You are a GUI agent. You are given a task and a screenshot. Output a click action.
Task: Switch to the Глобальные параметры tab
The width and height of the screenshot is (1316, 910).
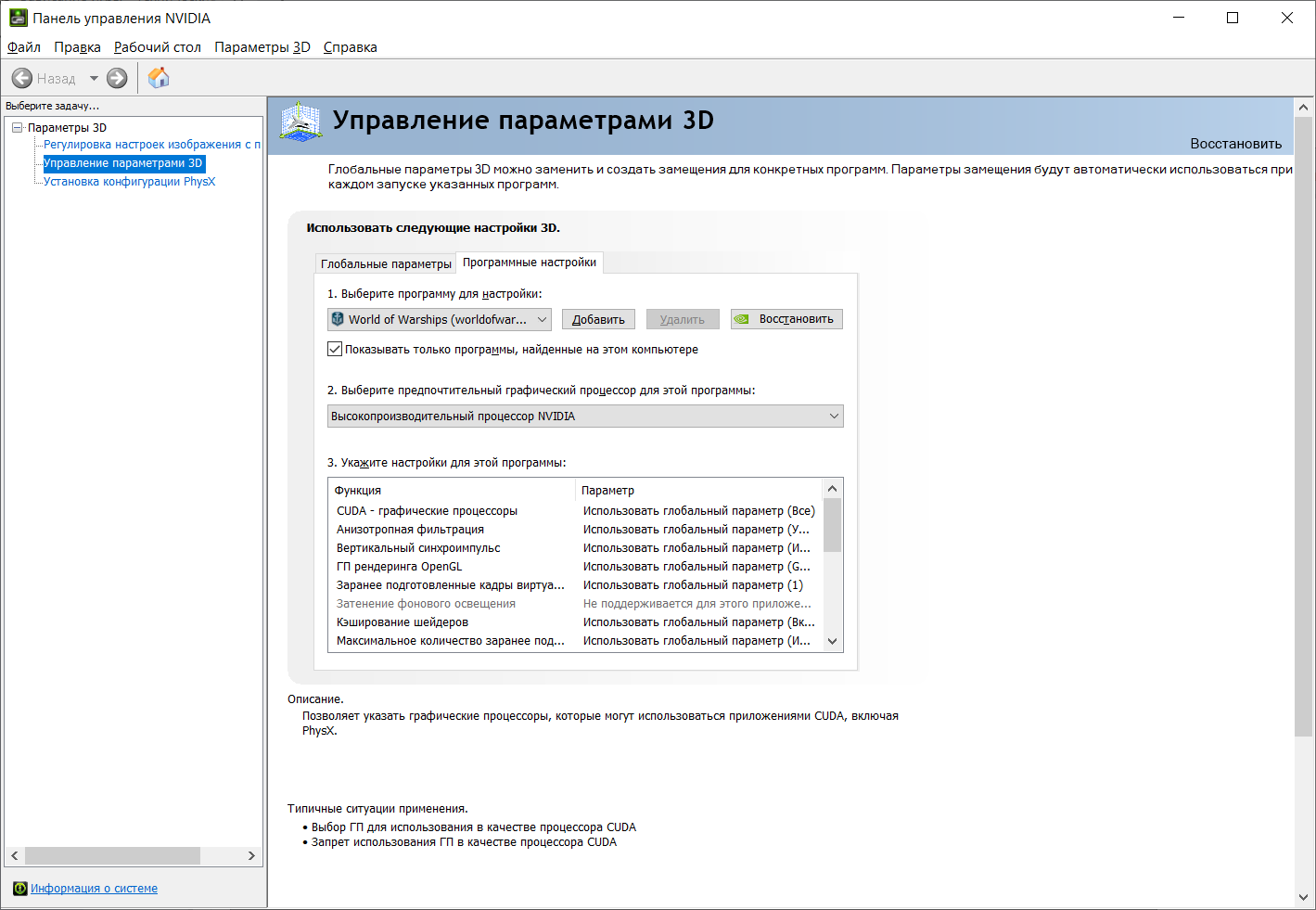(386, 263)
